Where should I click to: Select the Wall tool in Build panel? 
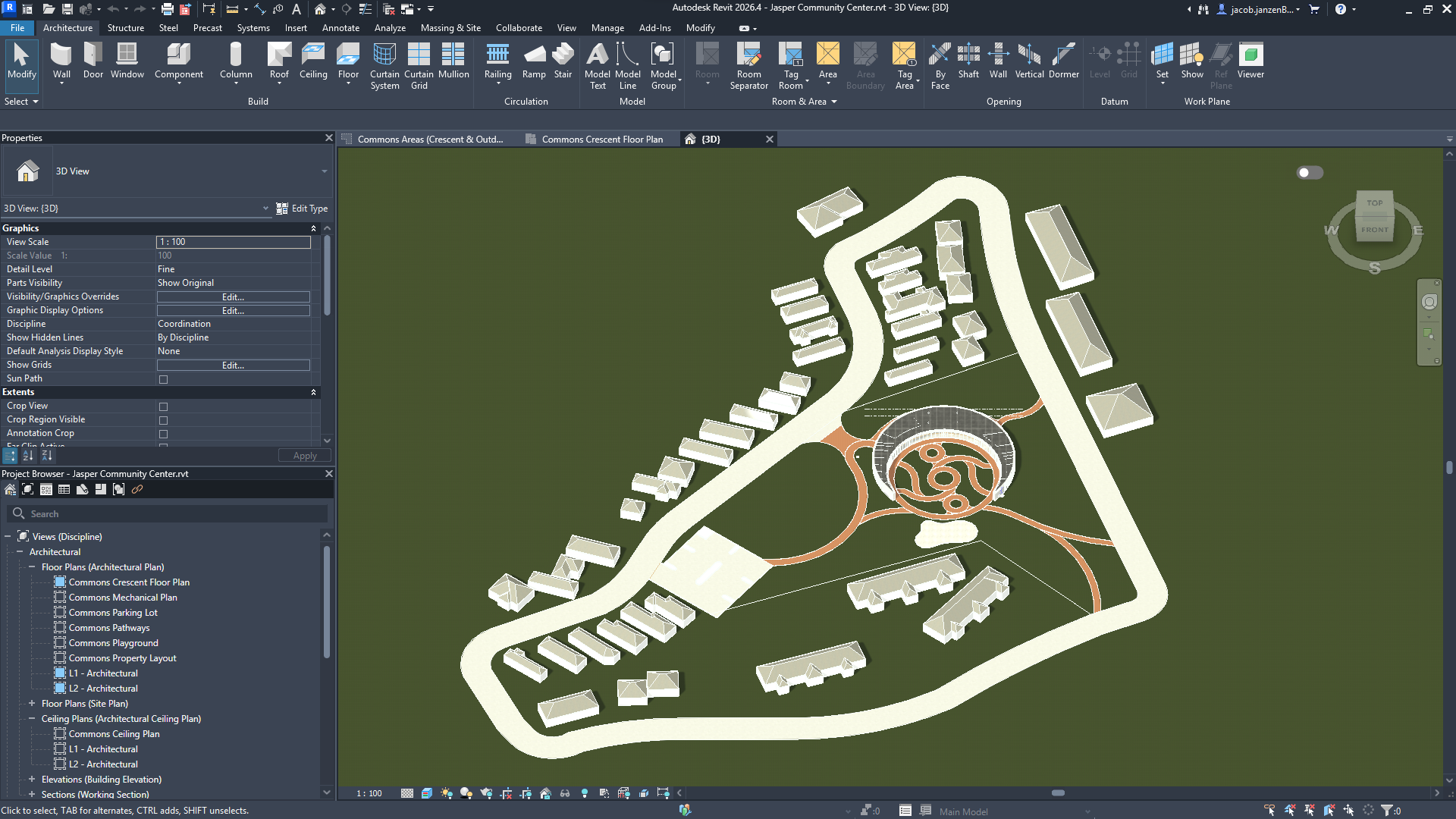[61, 61]
